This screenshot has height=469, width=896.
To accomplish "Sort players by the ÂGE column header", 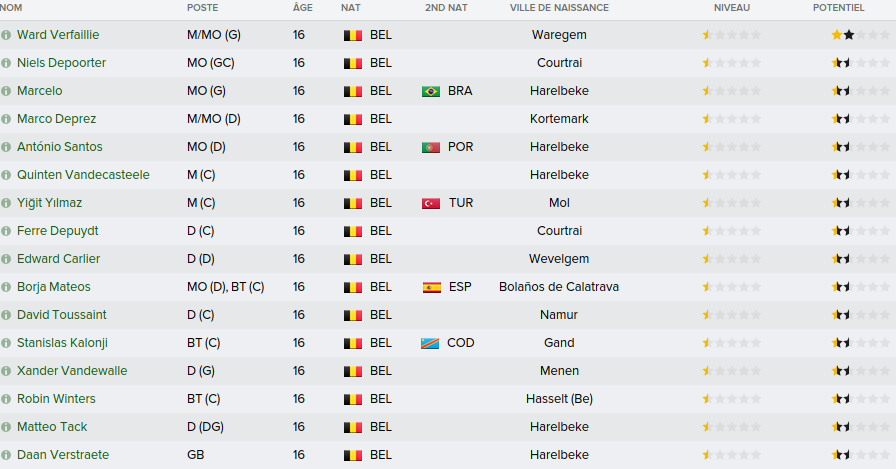I will 302,7.
